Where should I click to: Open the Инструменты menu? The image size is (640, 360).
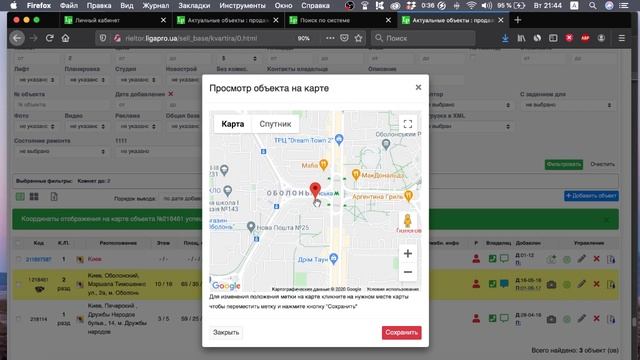point(242,6)
